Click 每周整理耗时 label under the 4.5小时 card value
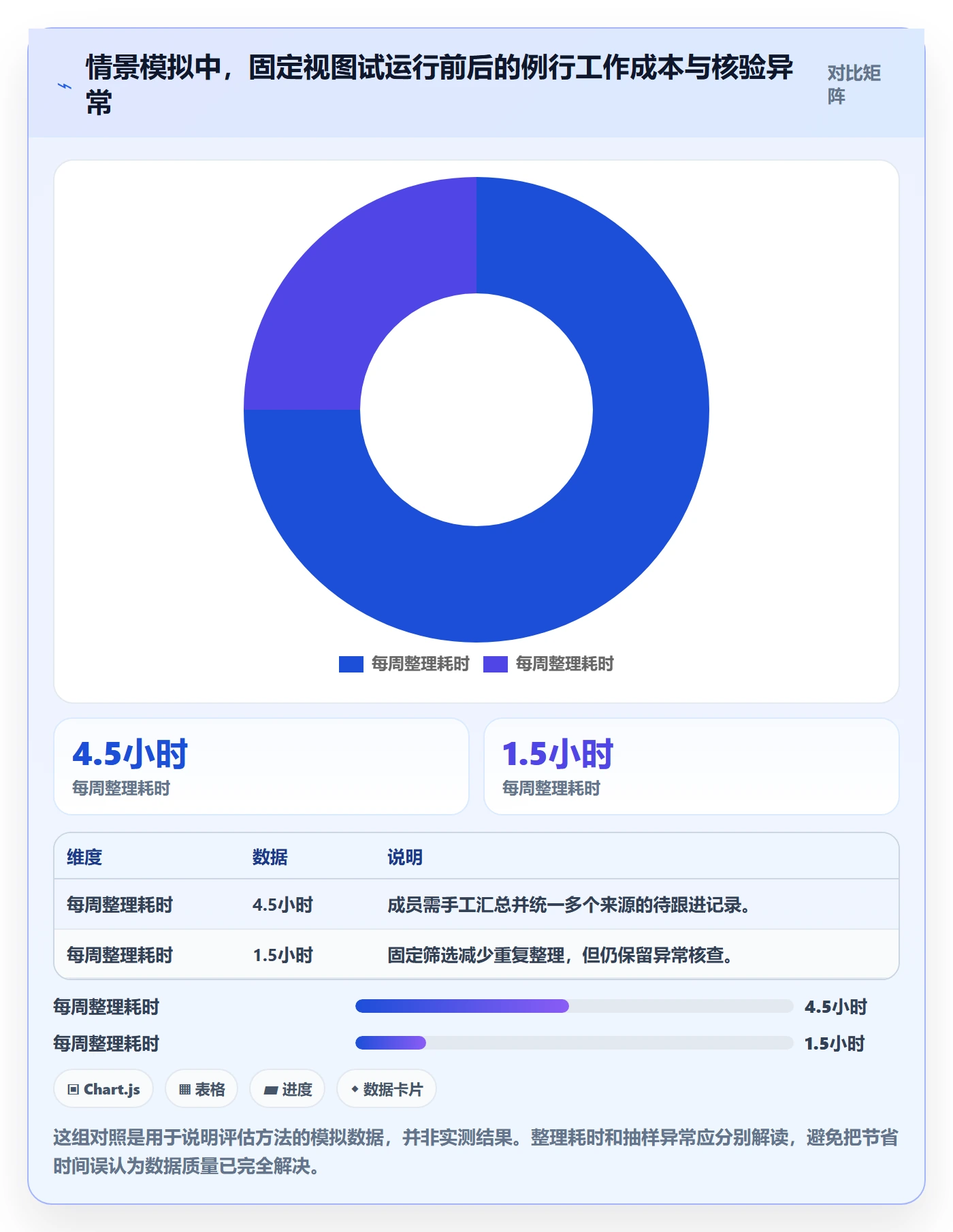The image size is (953, 1232). pyautogui.click(x=121, y=788)
